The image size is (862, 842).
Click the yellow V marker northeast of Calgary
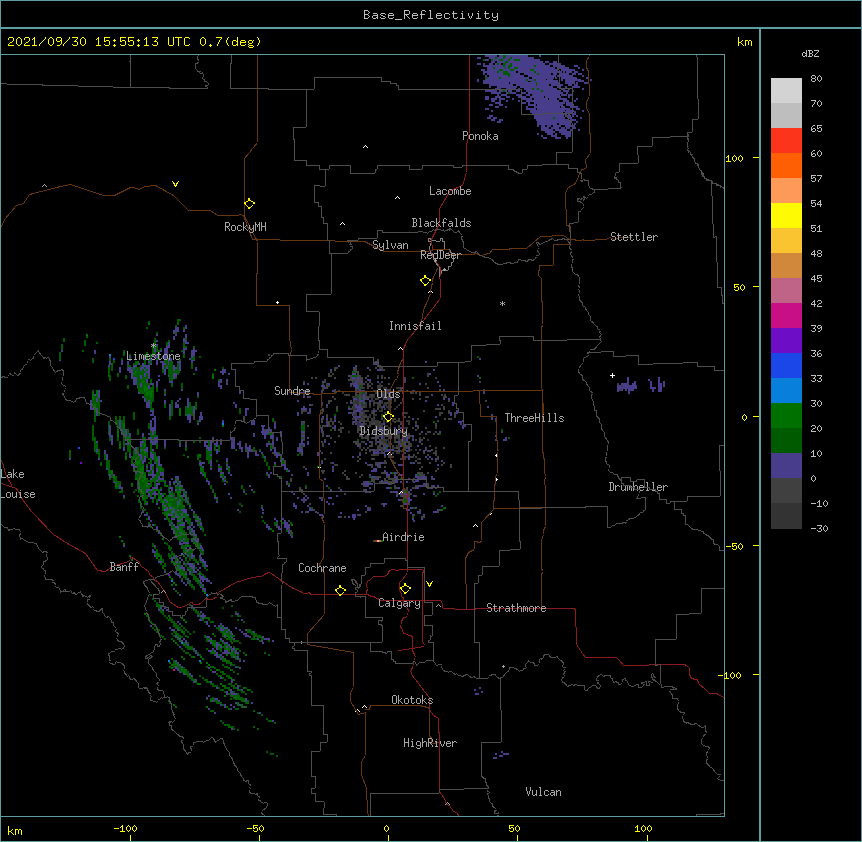(x=429, y=584)
